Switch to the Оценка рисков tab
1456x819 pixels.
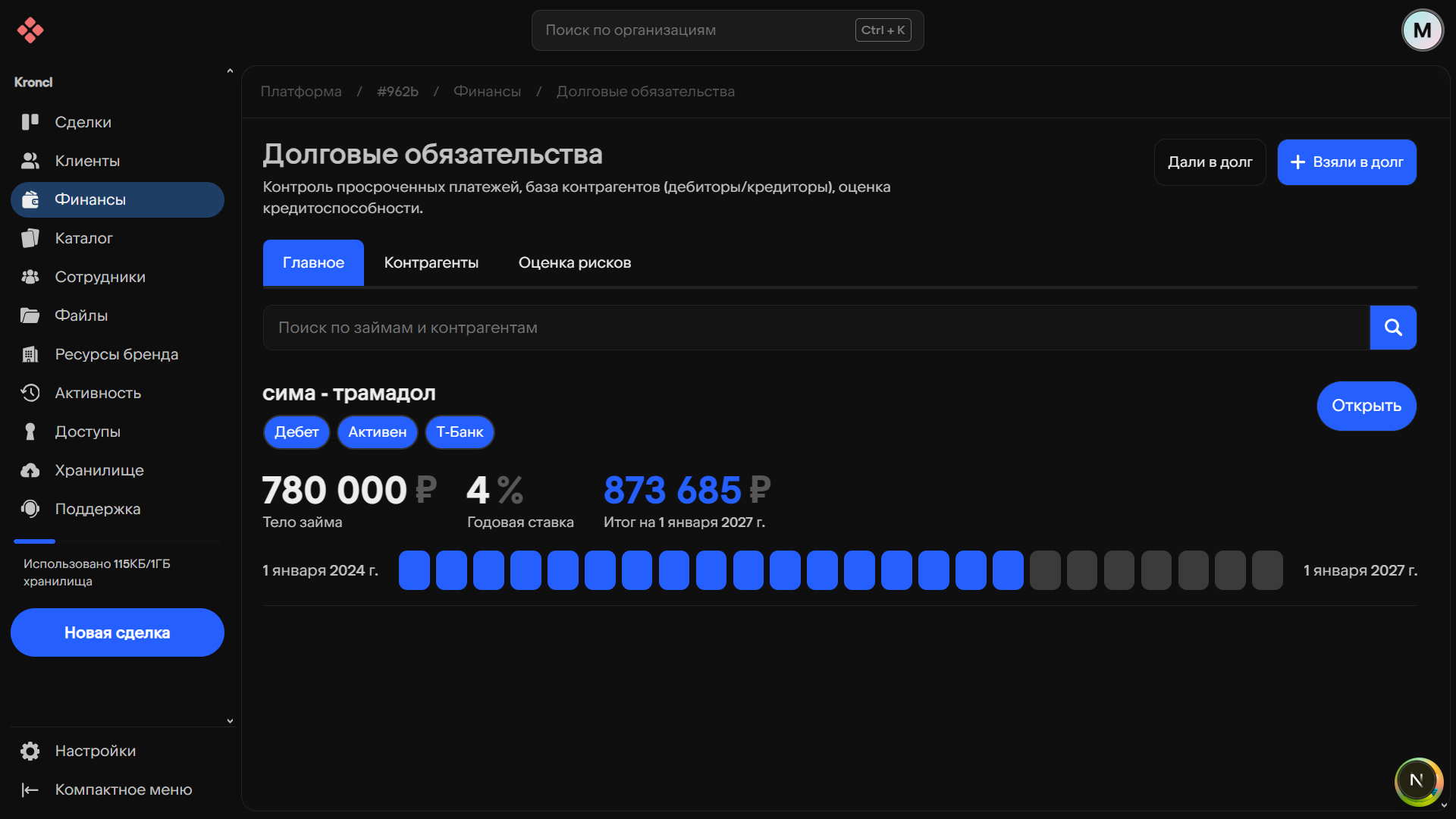tap(574, 262)
